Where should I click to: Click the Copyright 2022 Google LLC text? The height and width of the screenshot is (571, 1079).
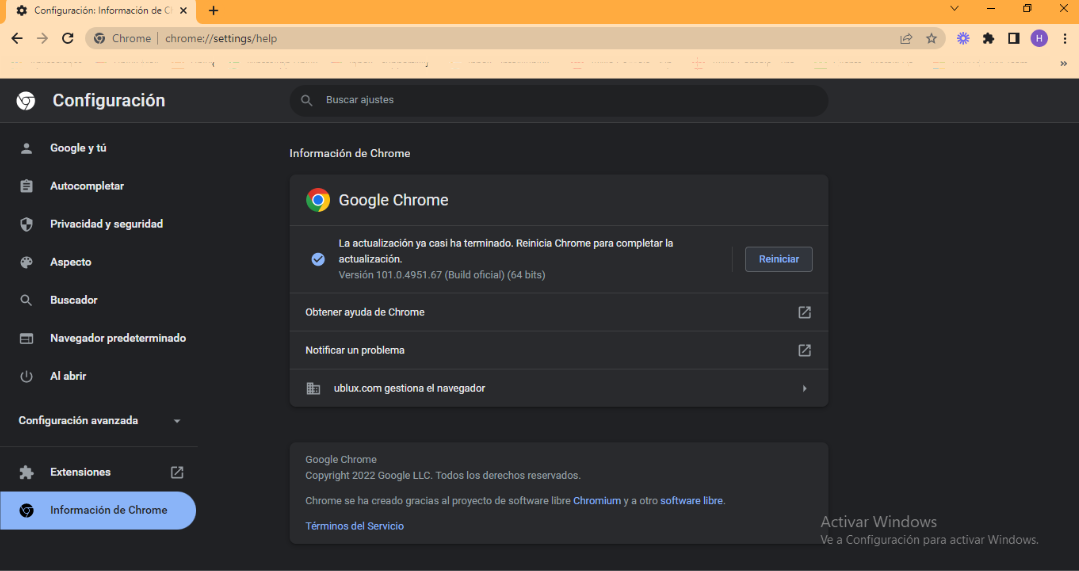pyautogui.click(x=443, y=475)
